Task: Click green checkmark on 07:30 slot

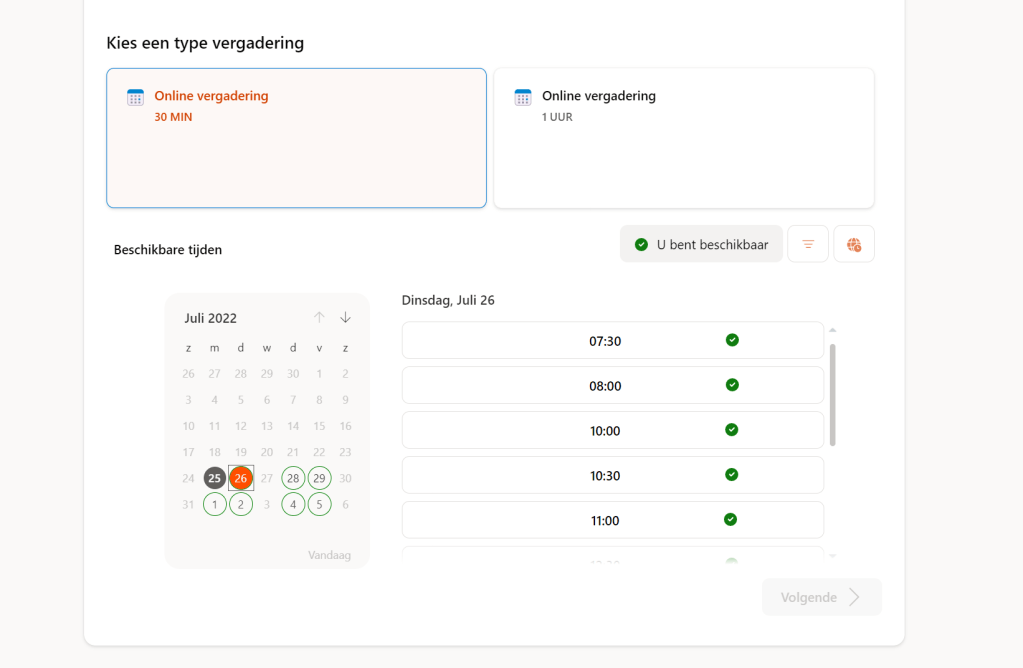Action: [732, 340]
